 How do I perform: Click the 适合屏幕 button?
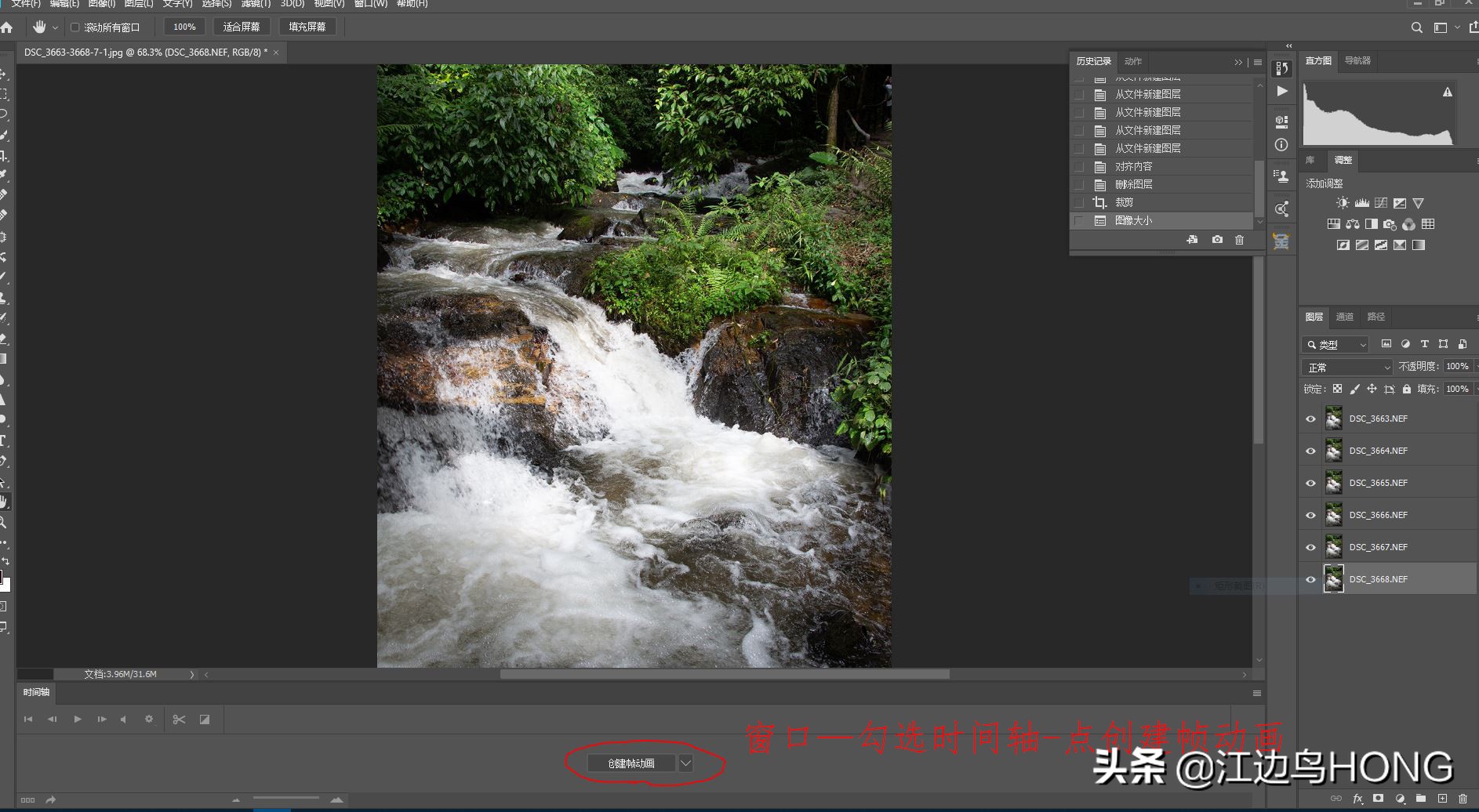point(242,27)
